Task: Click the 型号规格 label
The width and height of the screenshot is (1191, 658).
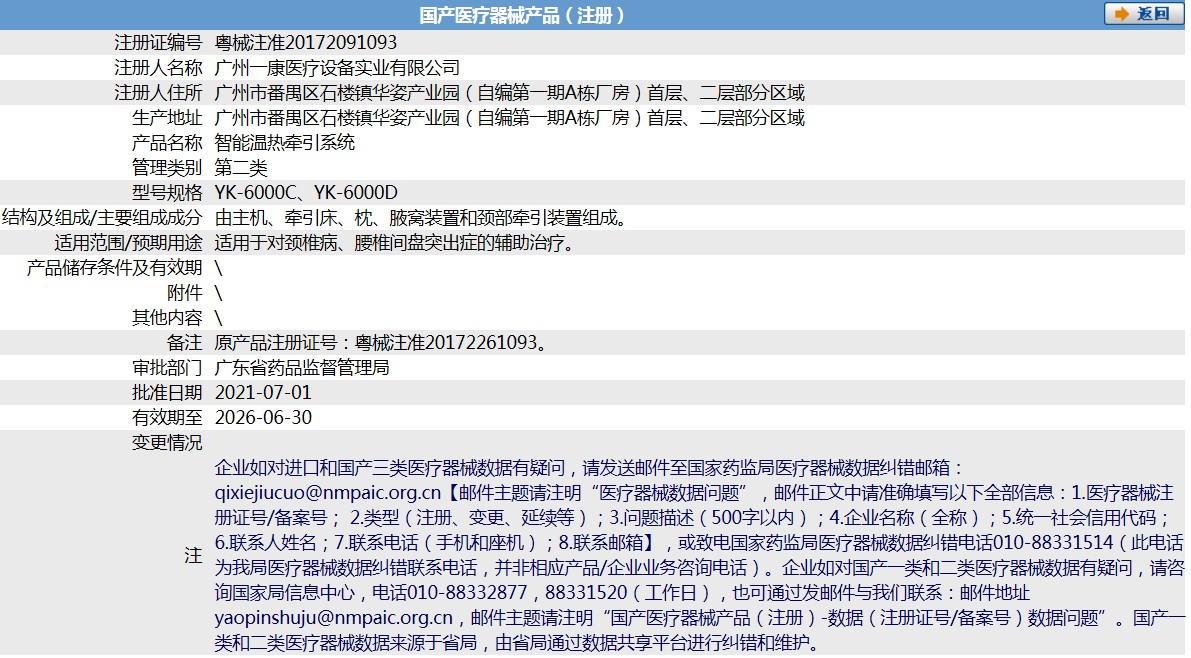Action: 167,193
